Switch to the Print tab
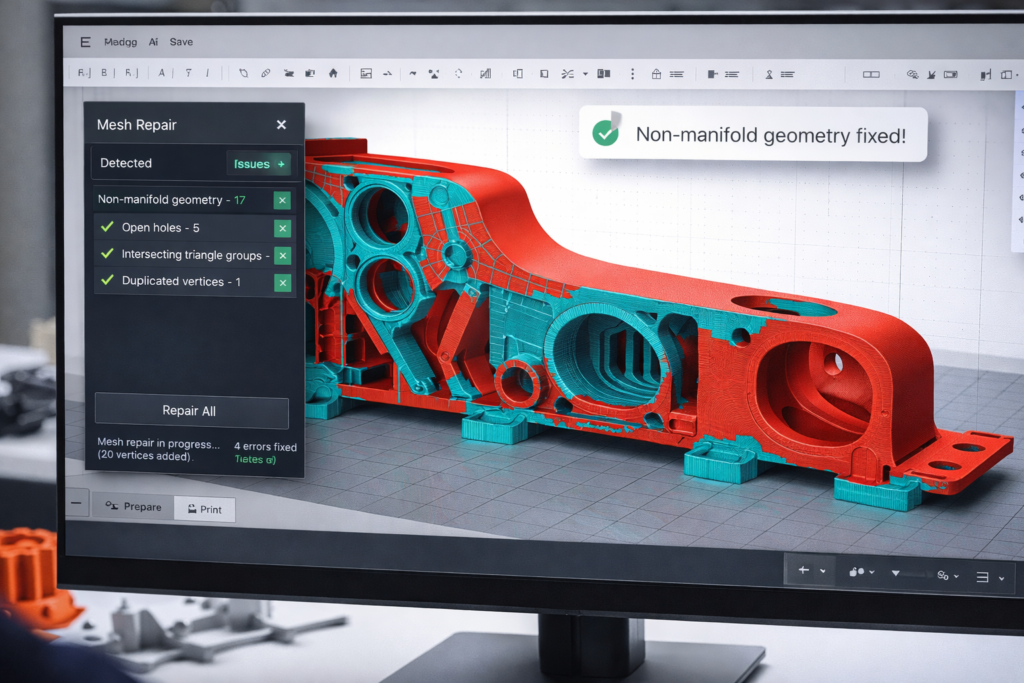This screenshot has width=1024, height=683. [204, 509]
